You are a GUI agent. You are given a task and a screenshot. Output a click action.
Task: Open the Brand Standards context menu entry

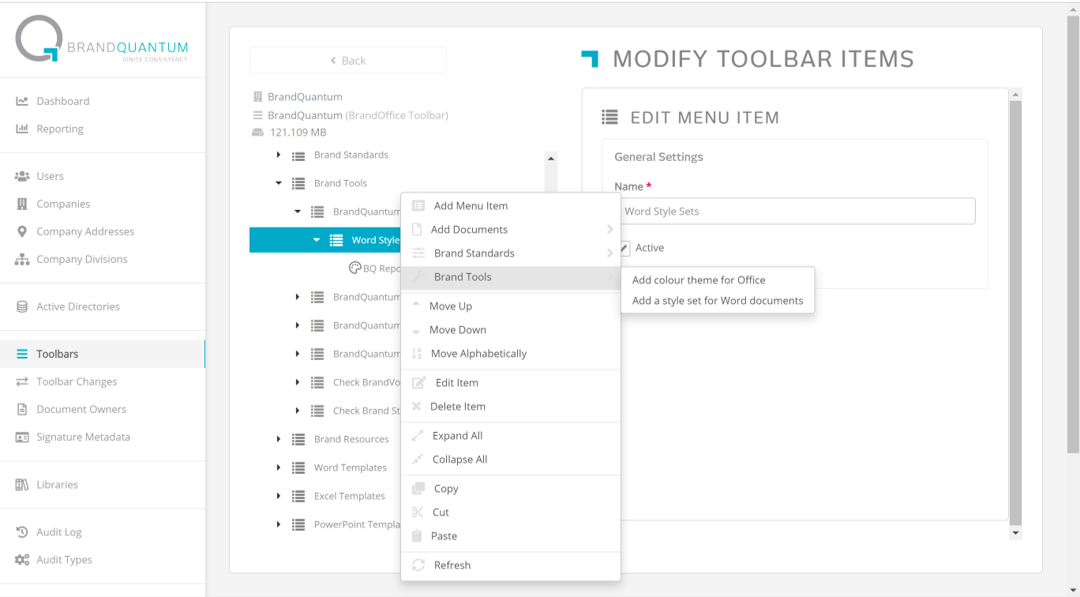click(510, 253)
